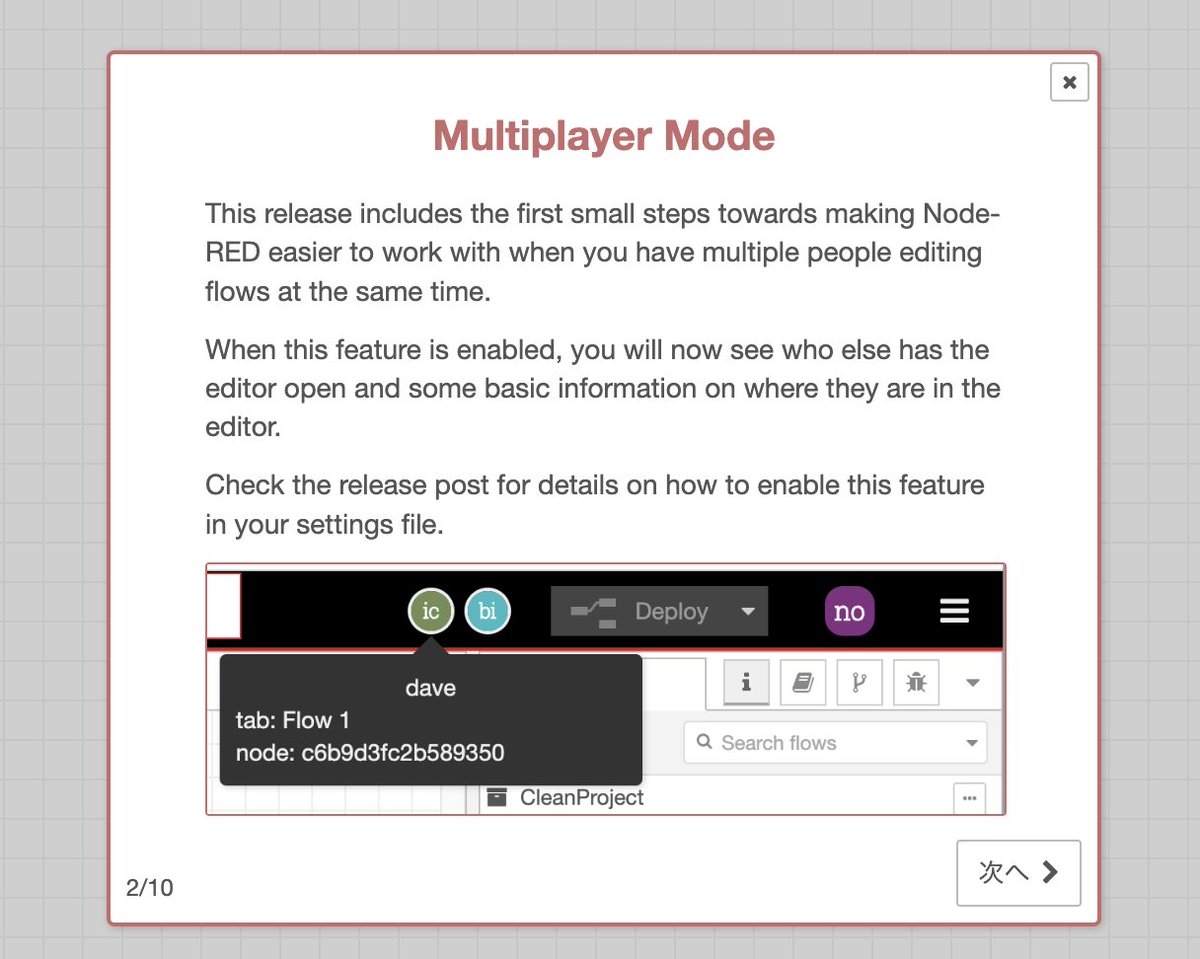Click the 次へ next button
Screen dimensions: 1200x959
(1018, 873)
